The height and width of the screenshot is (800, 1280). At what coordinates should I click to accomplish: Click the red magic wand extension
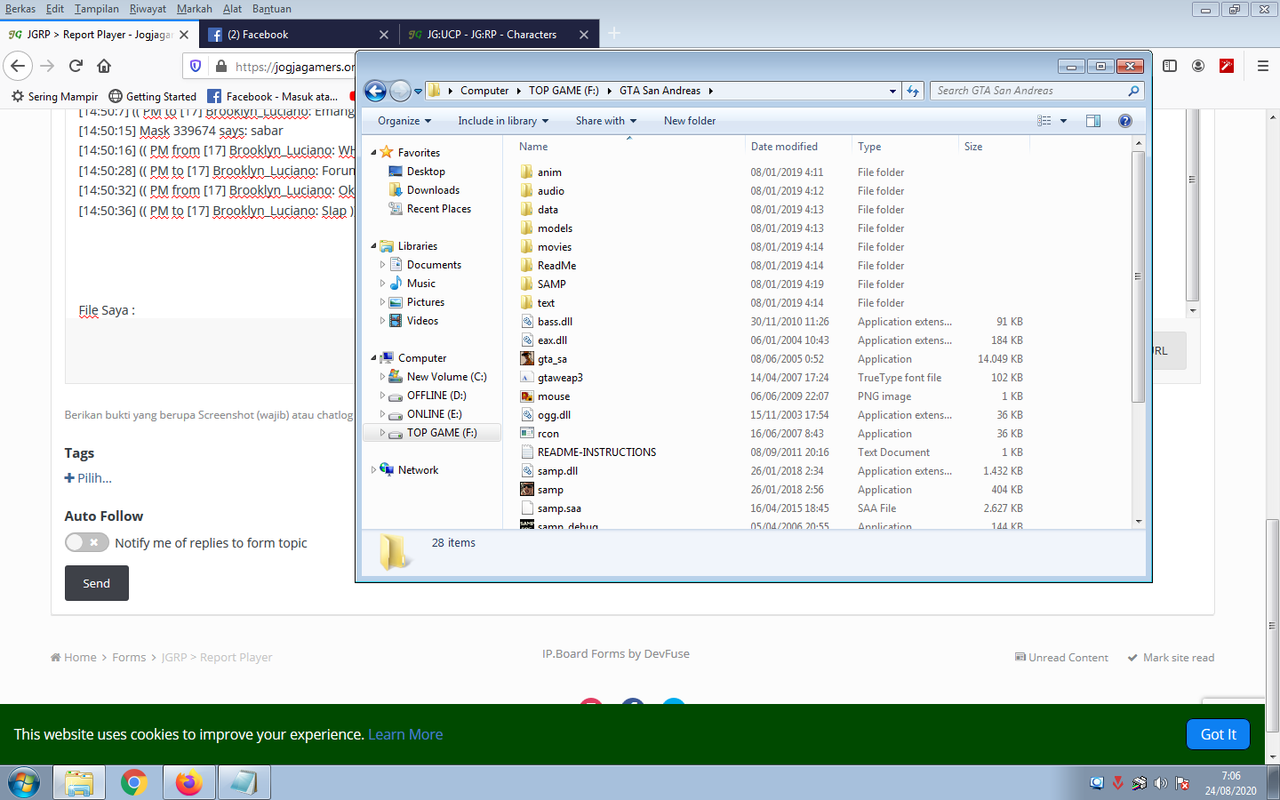click(x=1227, y=66)
